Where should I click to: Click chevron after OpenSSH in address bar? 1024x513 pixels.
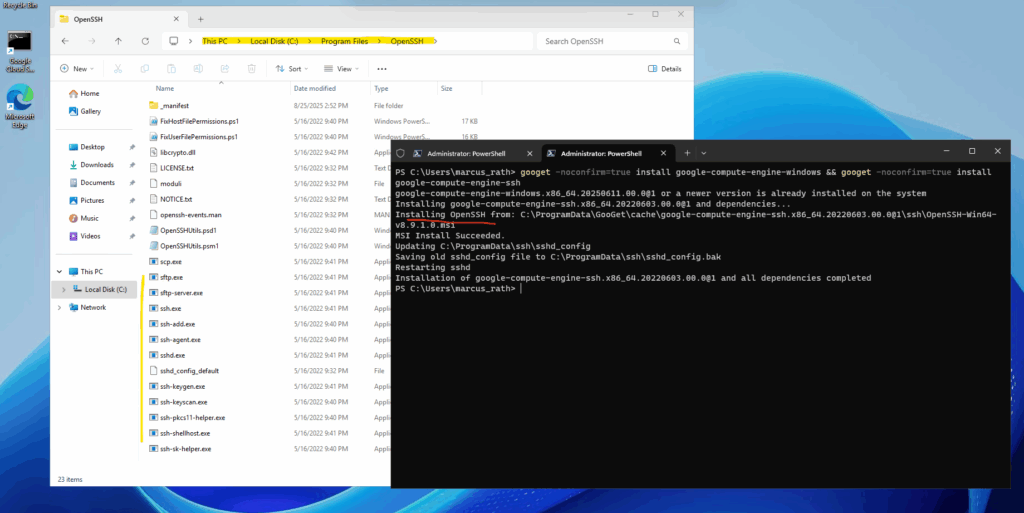click(436, 41)
